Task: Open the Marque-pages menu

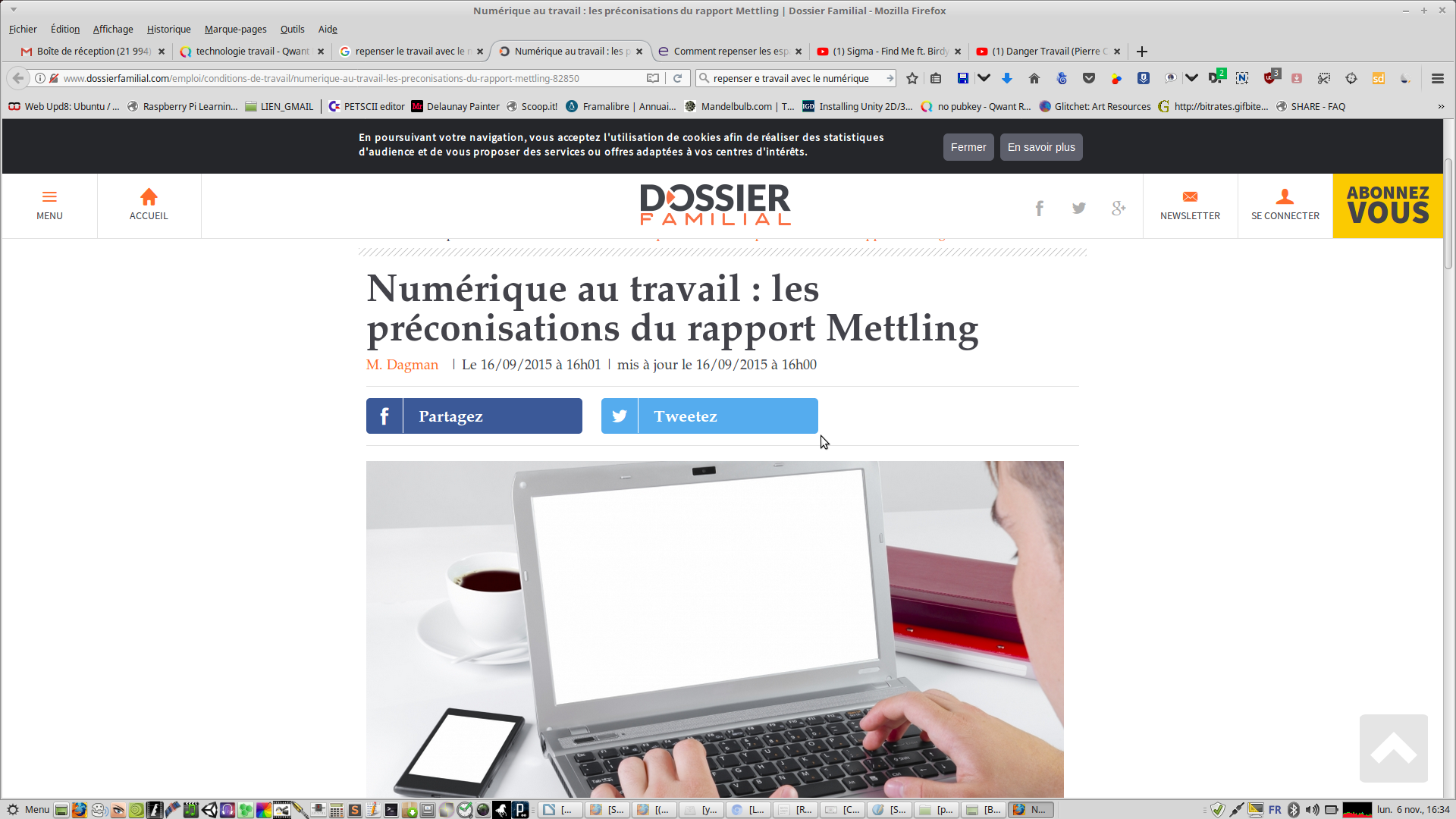Action: [x=235, y=30]
